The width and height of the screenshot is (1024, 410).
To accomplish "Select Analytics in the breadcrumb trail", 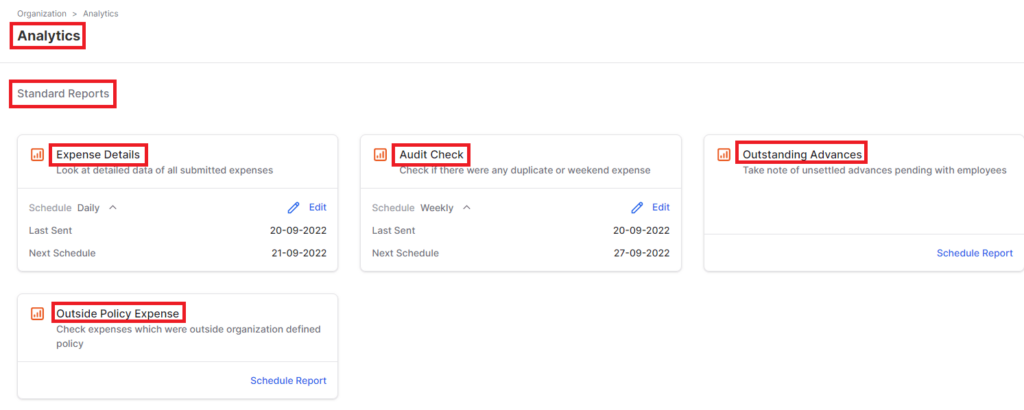I will pyautogui.click(x=101, y=14).
